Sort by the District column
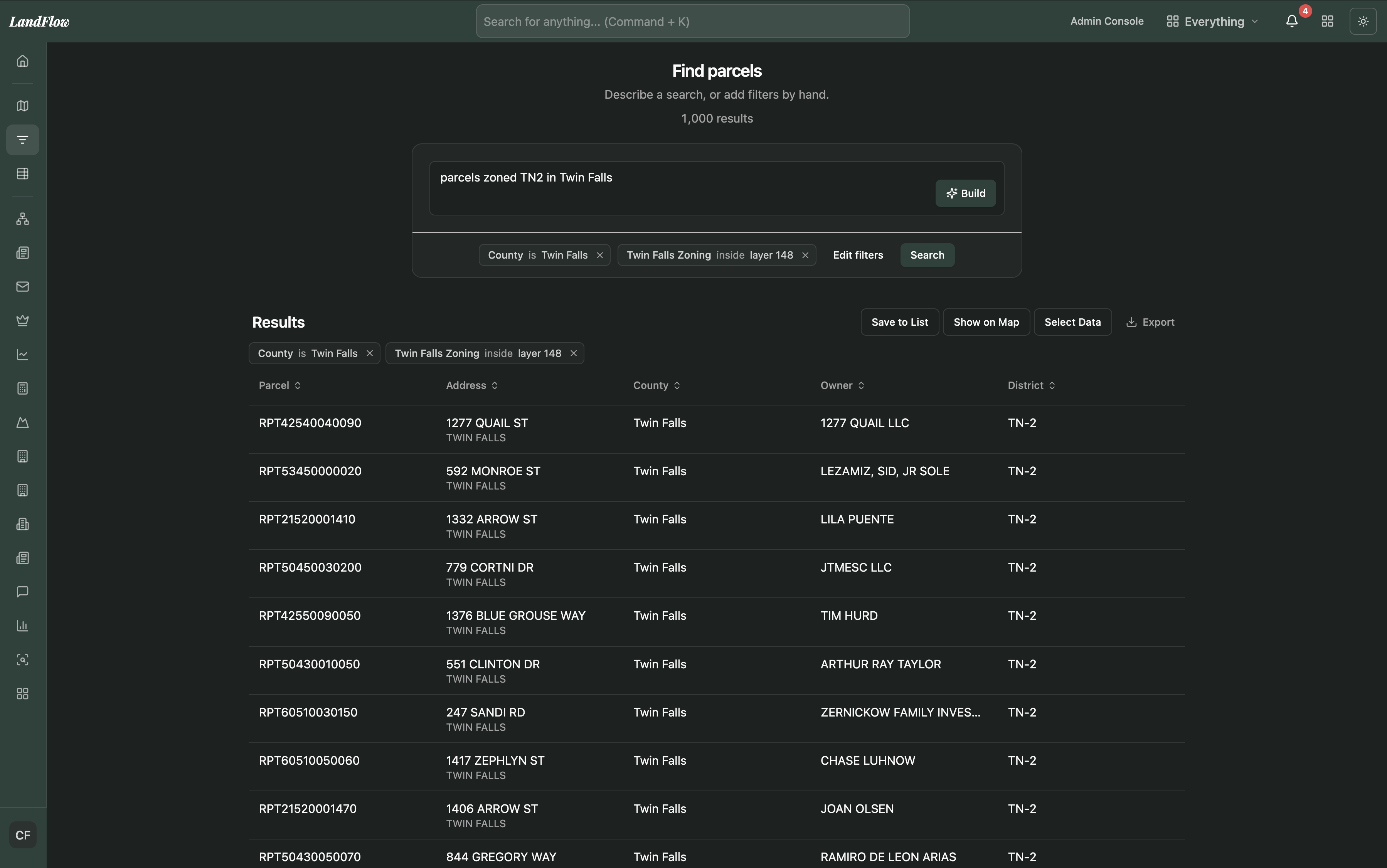Viewport: 1387px width, 868px height. coord(1031,385)
